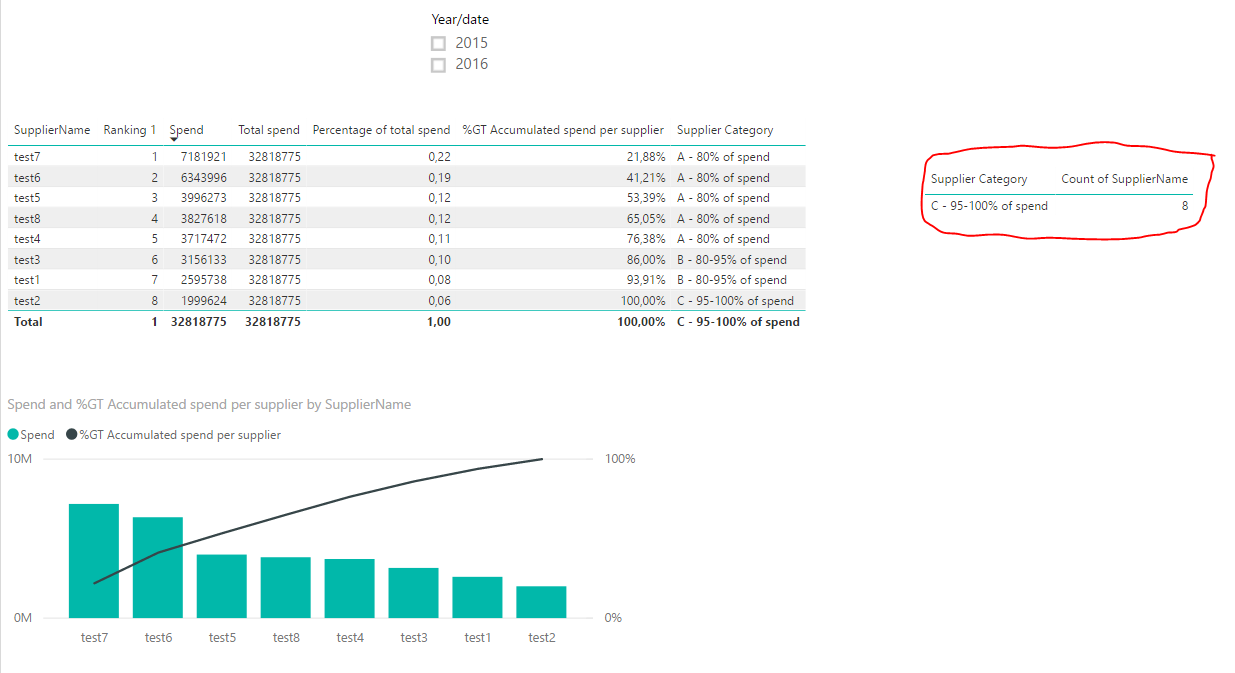Click test7 x-axis label in chart
The height and width of the screenshot is (673, 1235).
pos(94,638)
